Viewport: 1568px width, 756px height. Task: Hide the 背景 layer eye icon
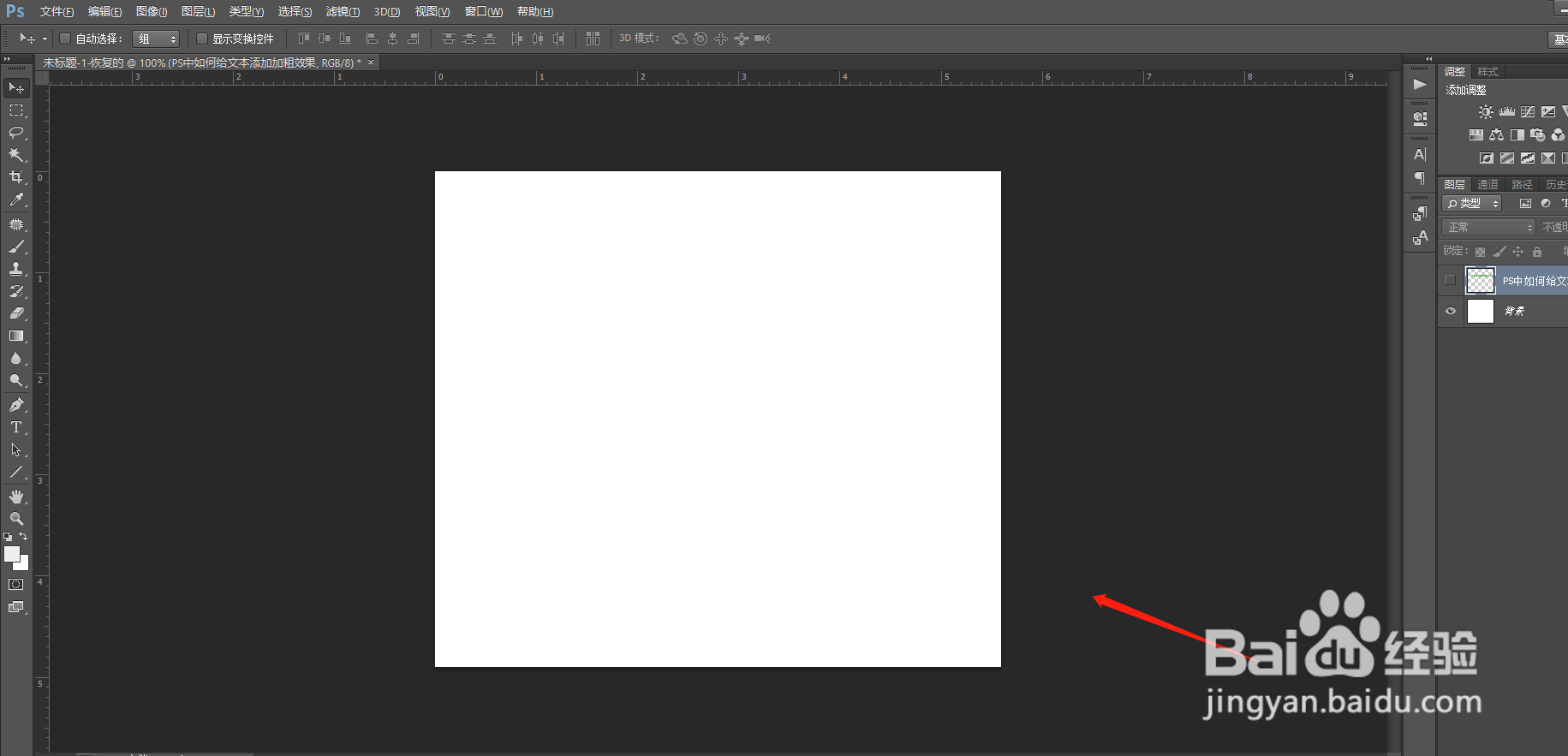[1451, 311]
